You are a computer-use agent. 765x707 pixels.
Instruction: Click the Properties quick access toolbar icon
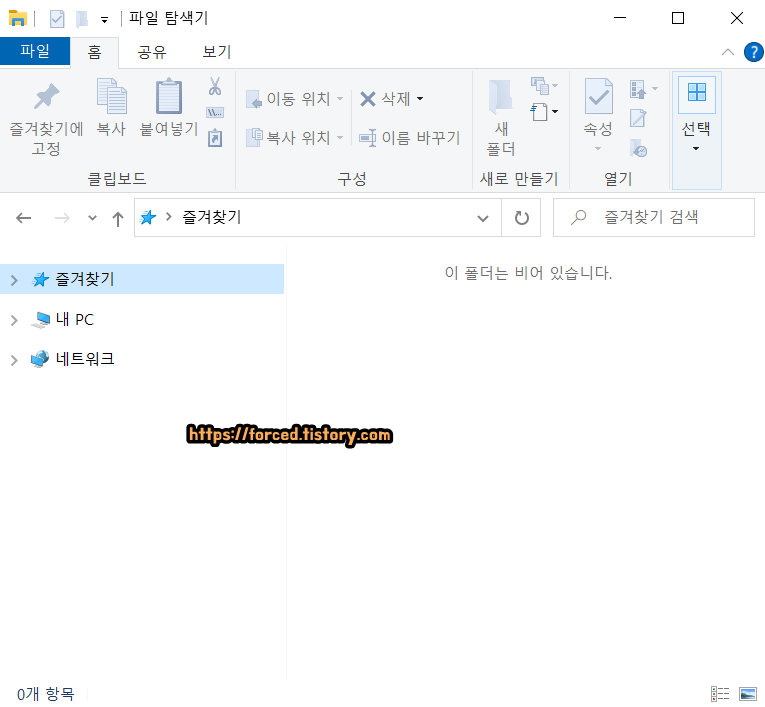pyautogui.click(x=57, y=19)
